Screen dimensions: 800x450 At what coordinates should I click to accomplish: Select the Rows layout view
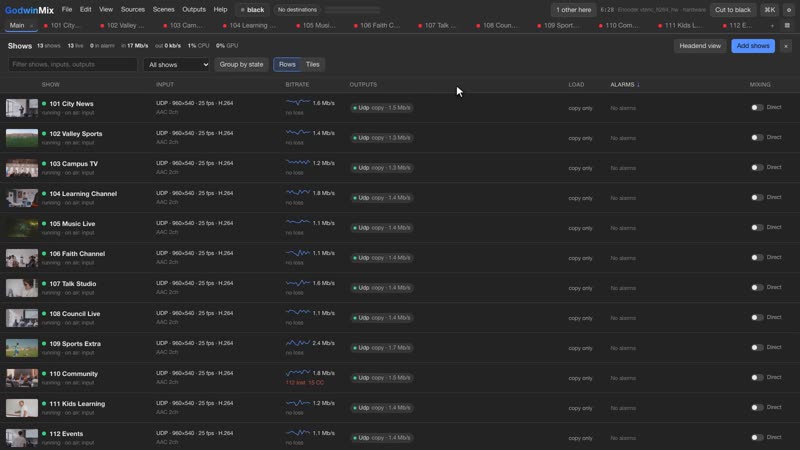coord(287,65)
